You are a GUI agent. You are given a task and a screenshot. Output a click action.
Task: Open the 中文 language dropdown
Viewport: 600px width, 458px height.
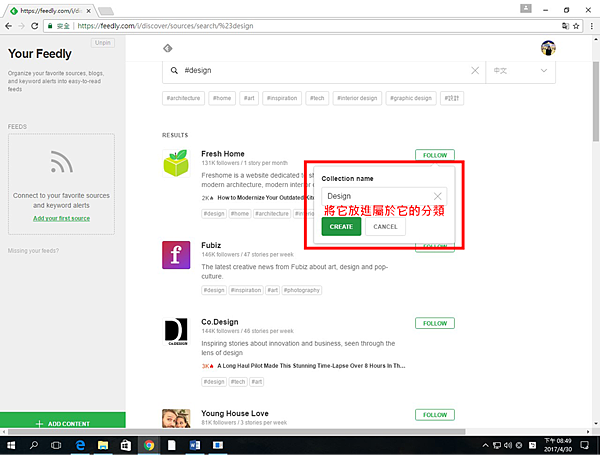[520, 70]
